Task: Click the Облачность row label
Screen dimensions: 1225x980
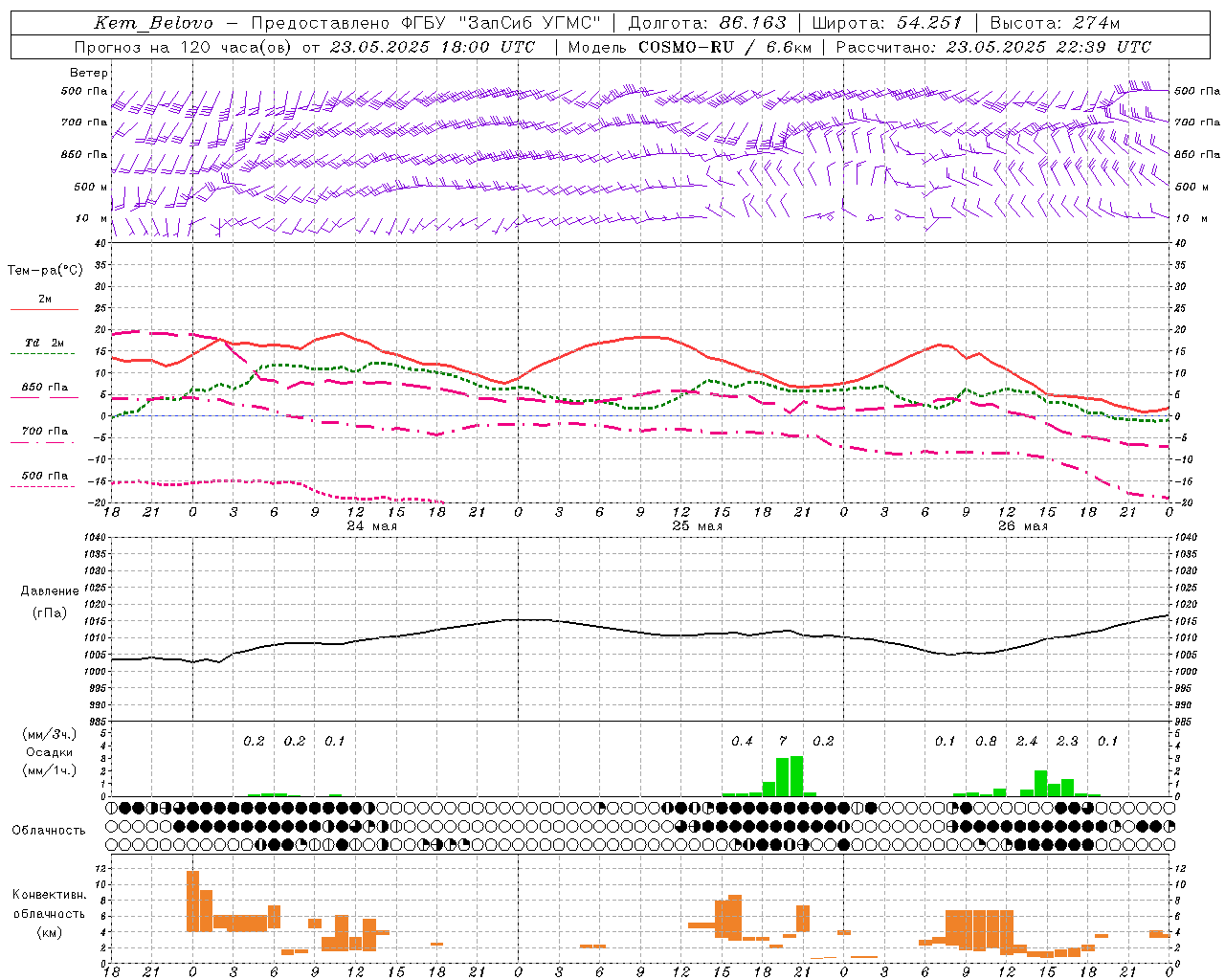Action: click(49, 831)
